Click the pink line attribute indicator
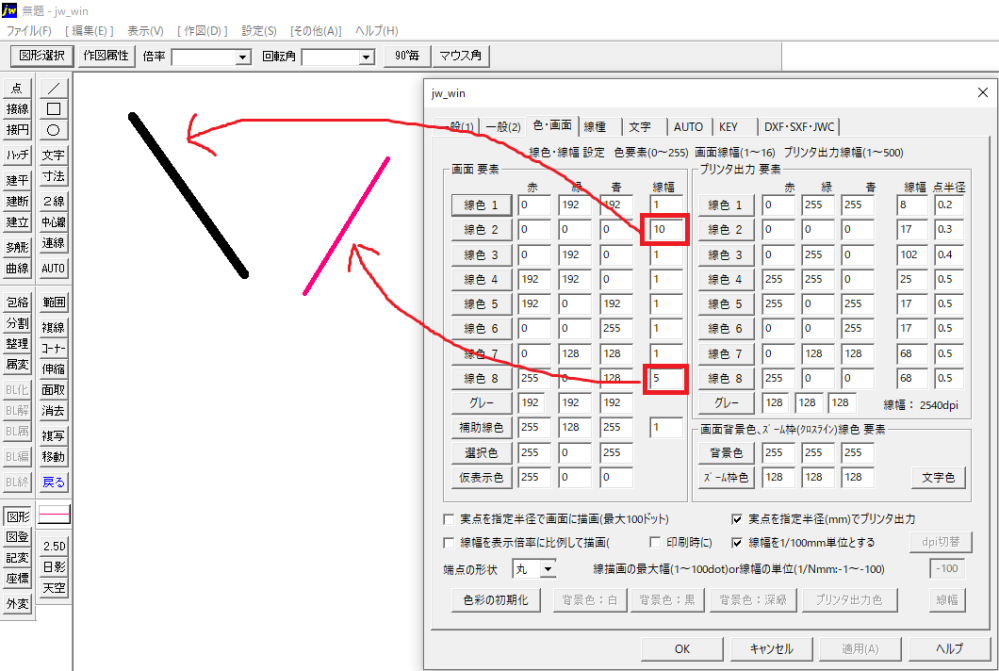The height and width of the screenshot is (671, 999). click(54, 514)
